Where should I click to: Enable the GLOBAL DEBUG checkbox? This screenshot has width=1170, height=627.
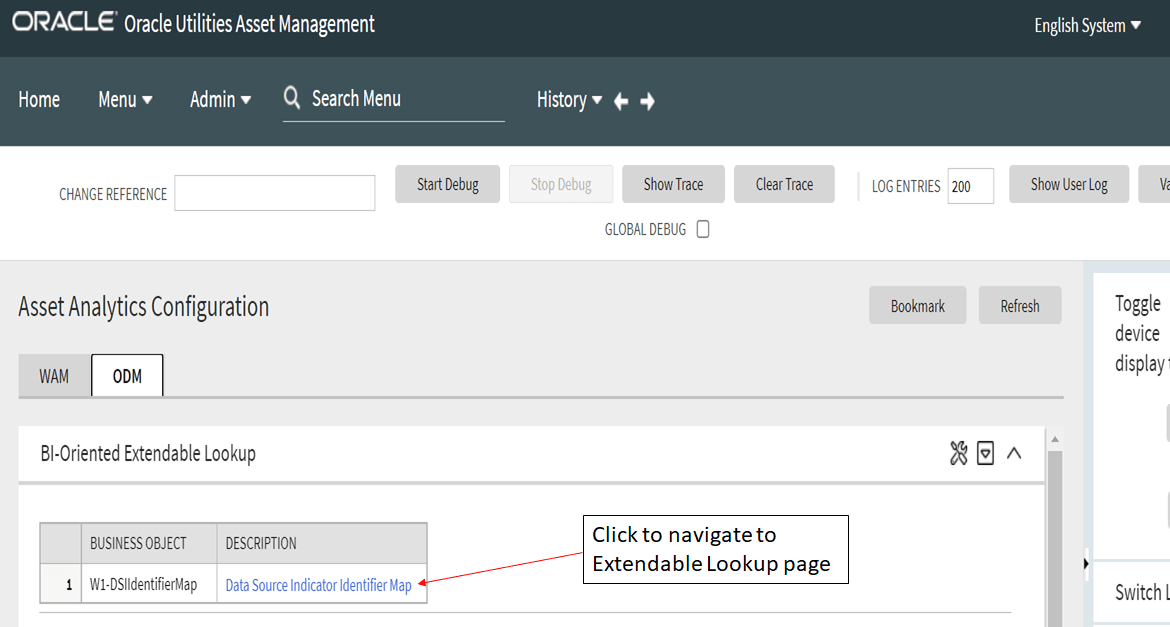703,229
